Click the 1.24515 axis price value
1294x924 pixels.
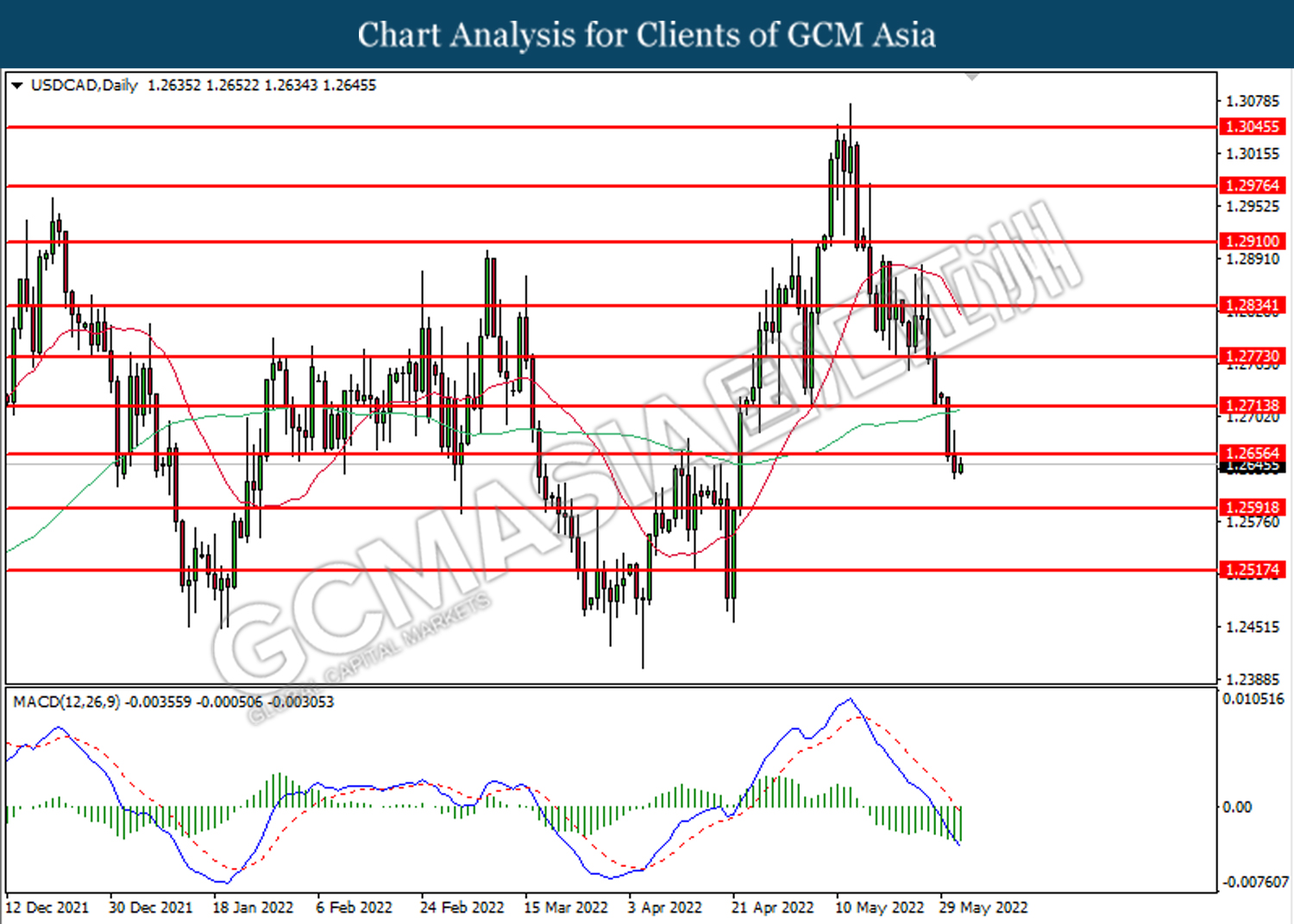[1253, 627]
